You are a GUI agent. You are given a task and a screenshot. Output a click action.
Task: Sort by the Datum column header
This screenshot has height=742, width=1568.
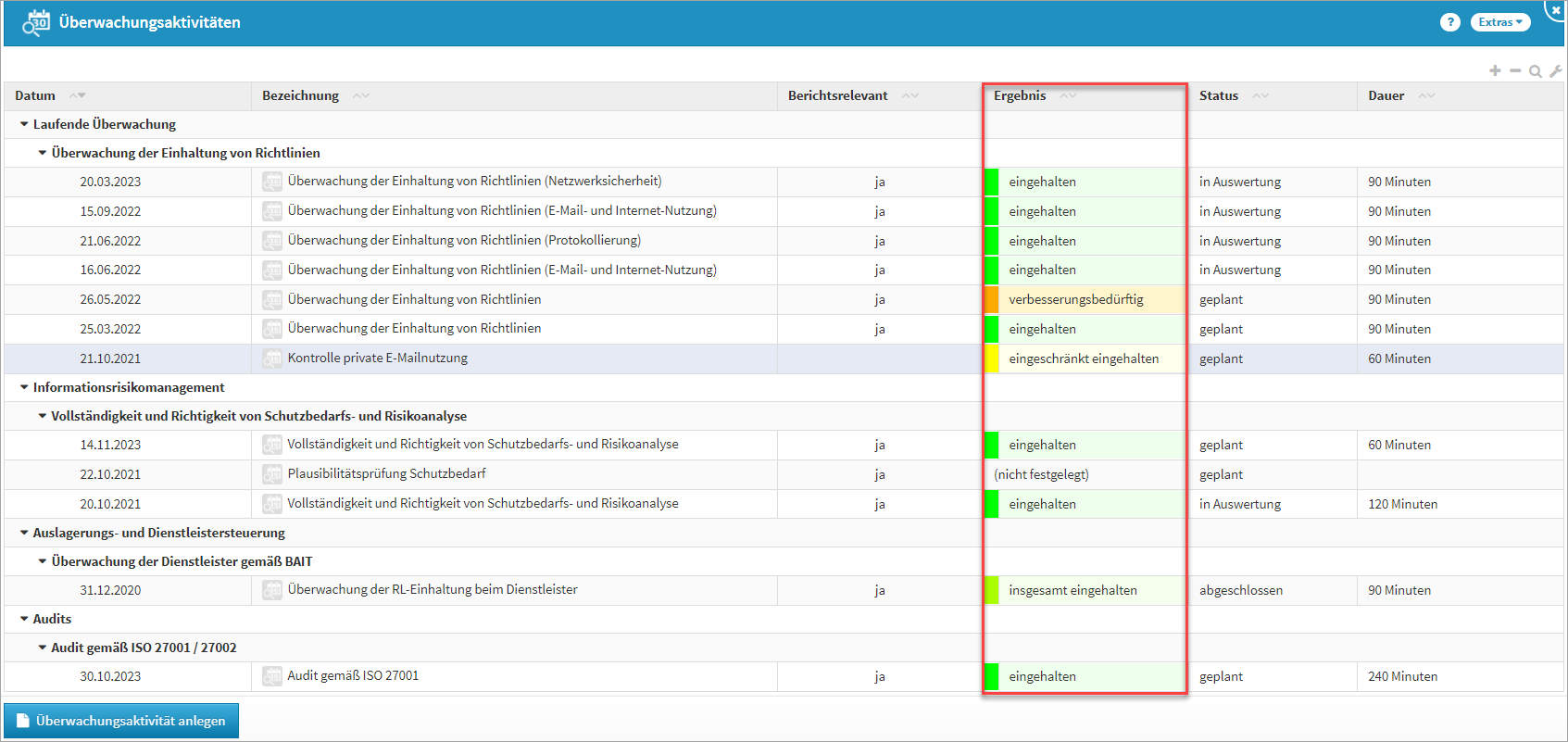[35, 95]
